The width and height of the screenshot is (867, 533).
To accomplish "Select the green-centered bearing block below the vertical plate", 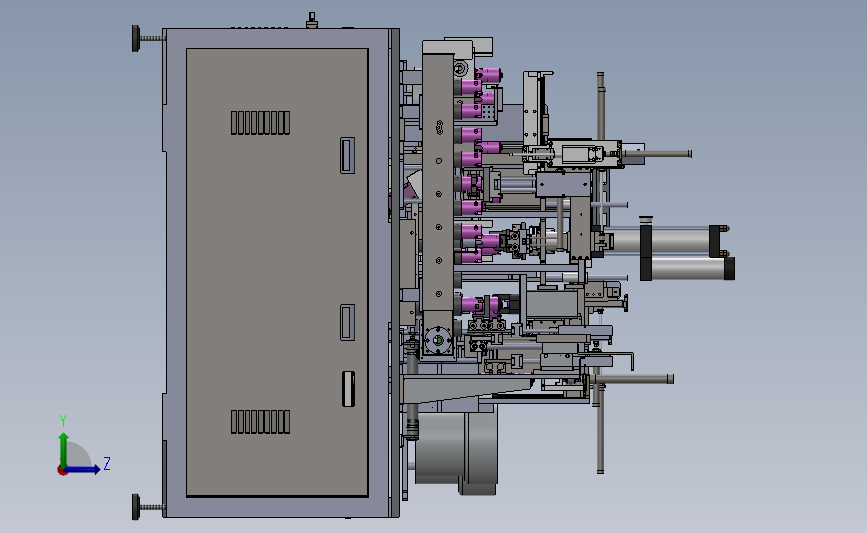I will tap(439, 340).
